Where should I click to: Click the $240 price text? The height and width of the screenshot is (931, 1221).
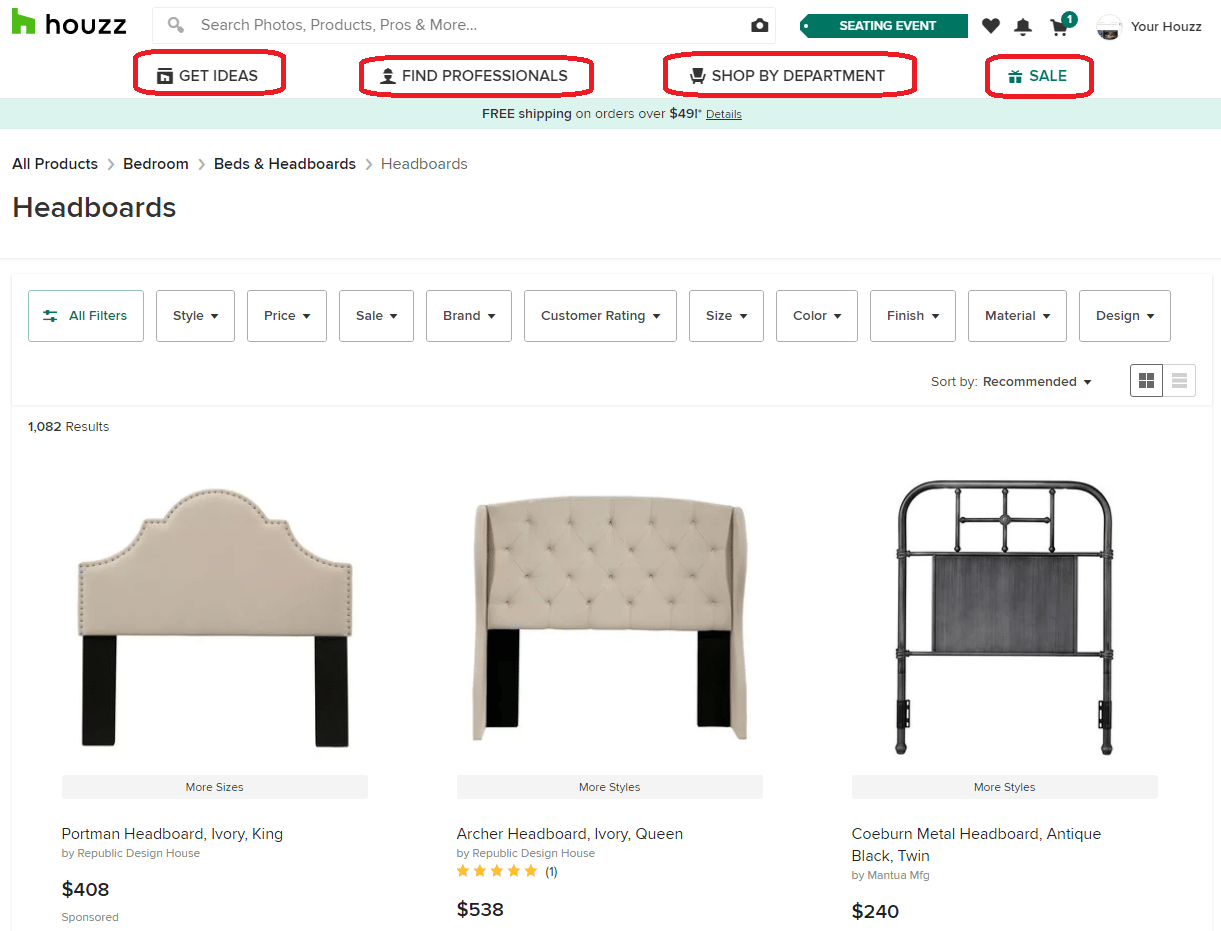tap(875, 911)
